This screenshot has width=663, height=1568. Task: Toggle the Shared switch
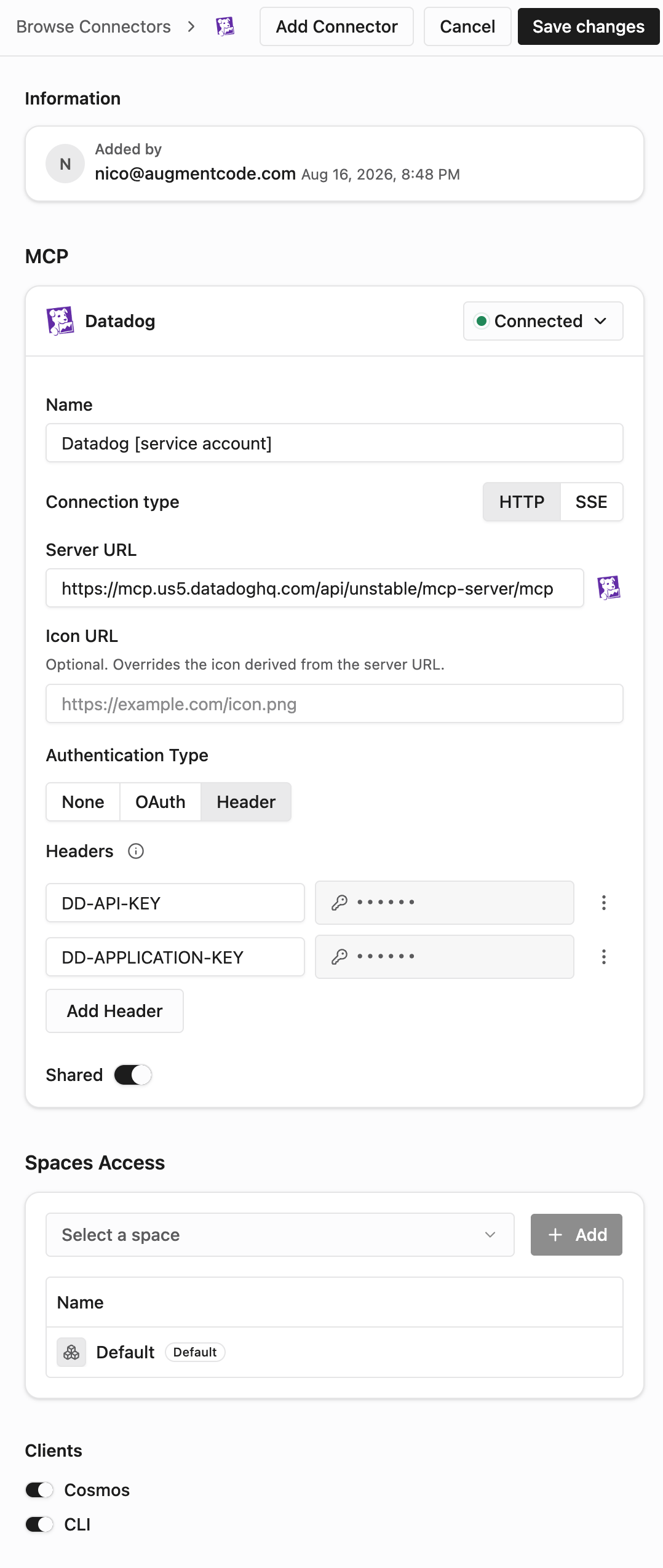tap(133, 1075)
